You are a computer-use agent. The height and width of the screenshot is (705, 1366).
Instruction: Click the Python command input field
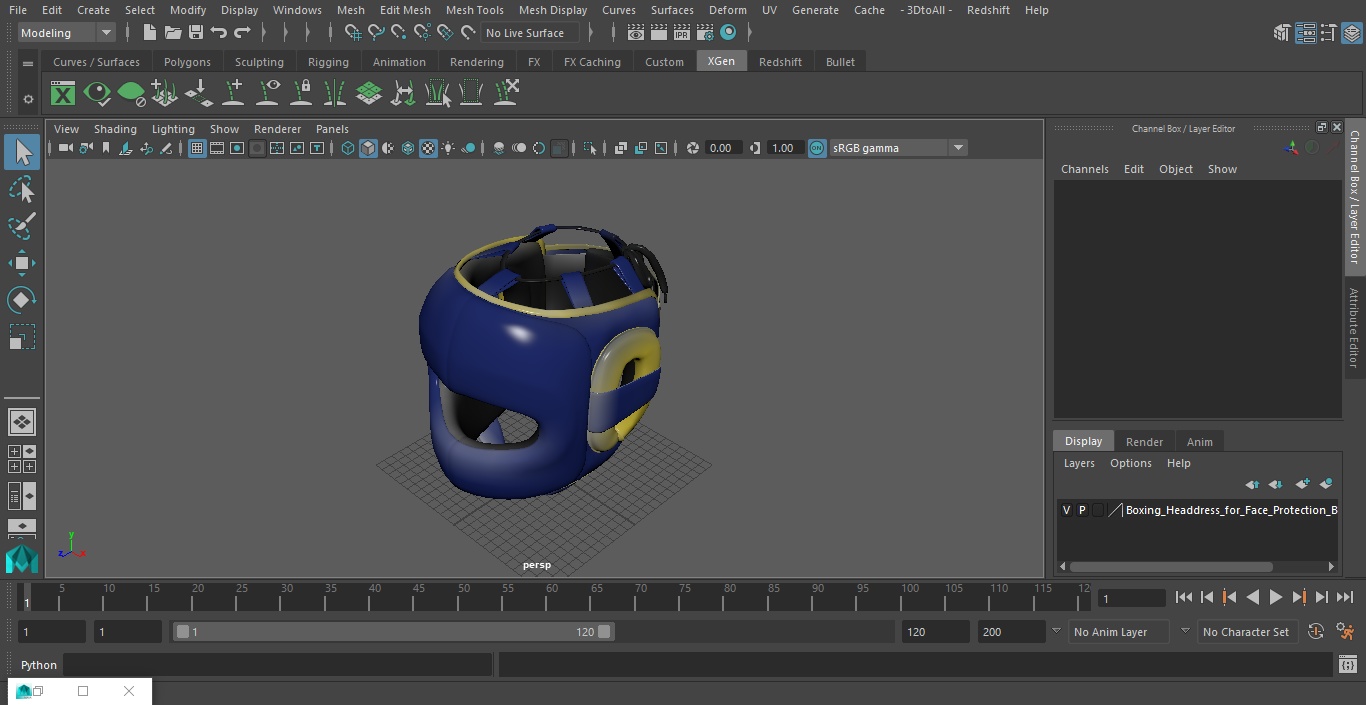pyautogui.click(x=278, y=665)
